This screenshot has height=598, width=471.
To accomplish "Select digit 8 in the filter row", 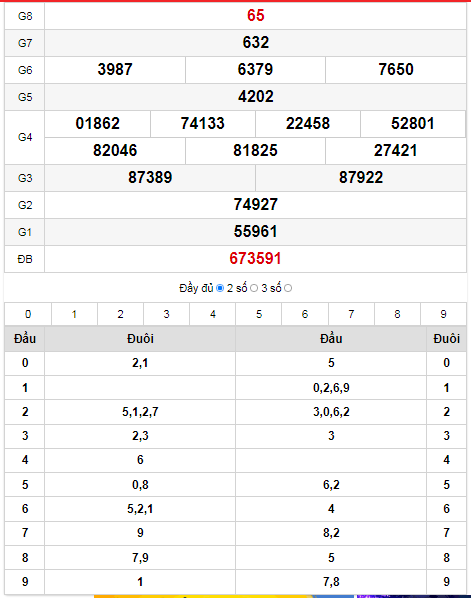I will point(397,314).
